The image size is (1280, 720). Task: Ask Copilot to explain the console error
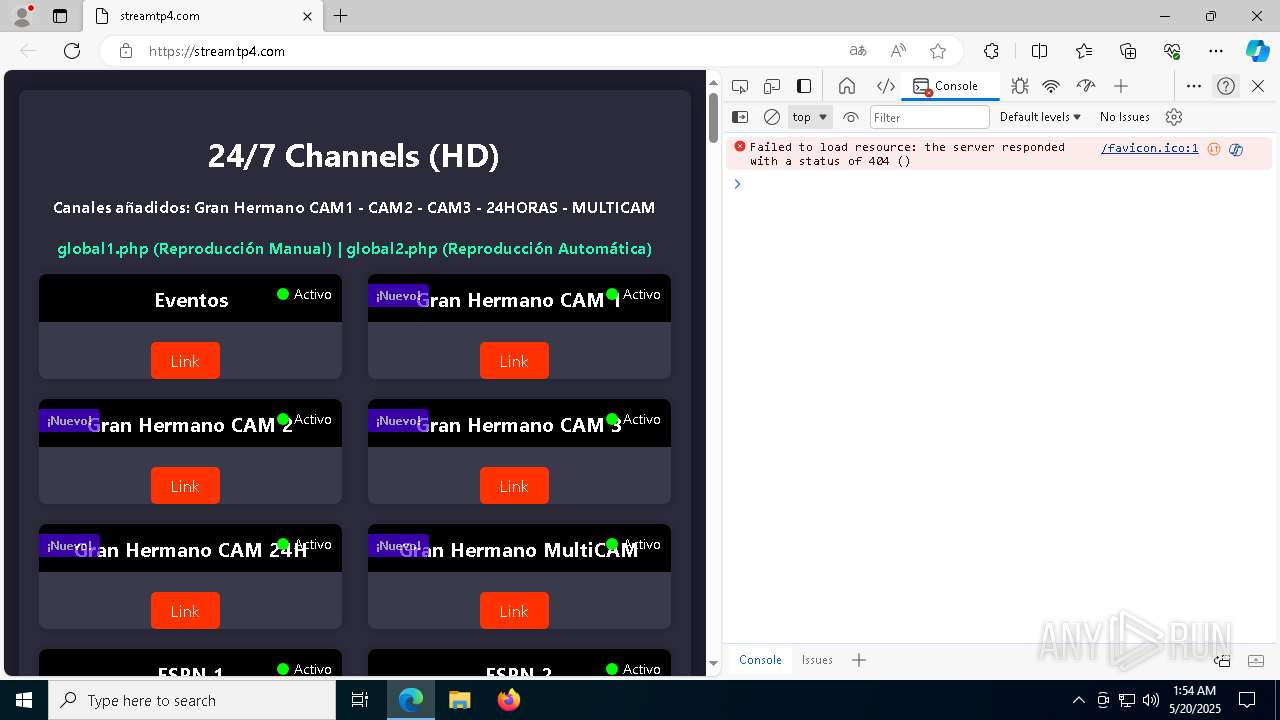[x=1236, y=149]
